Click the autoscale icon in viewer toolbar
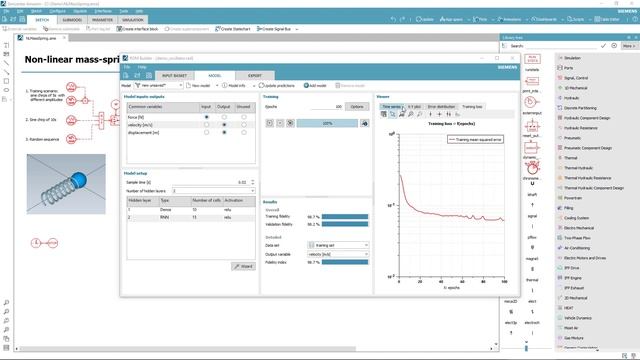Viewport: 640px width, 360px height. point(402,115)
